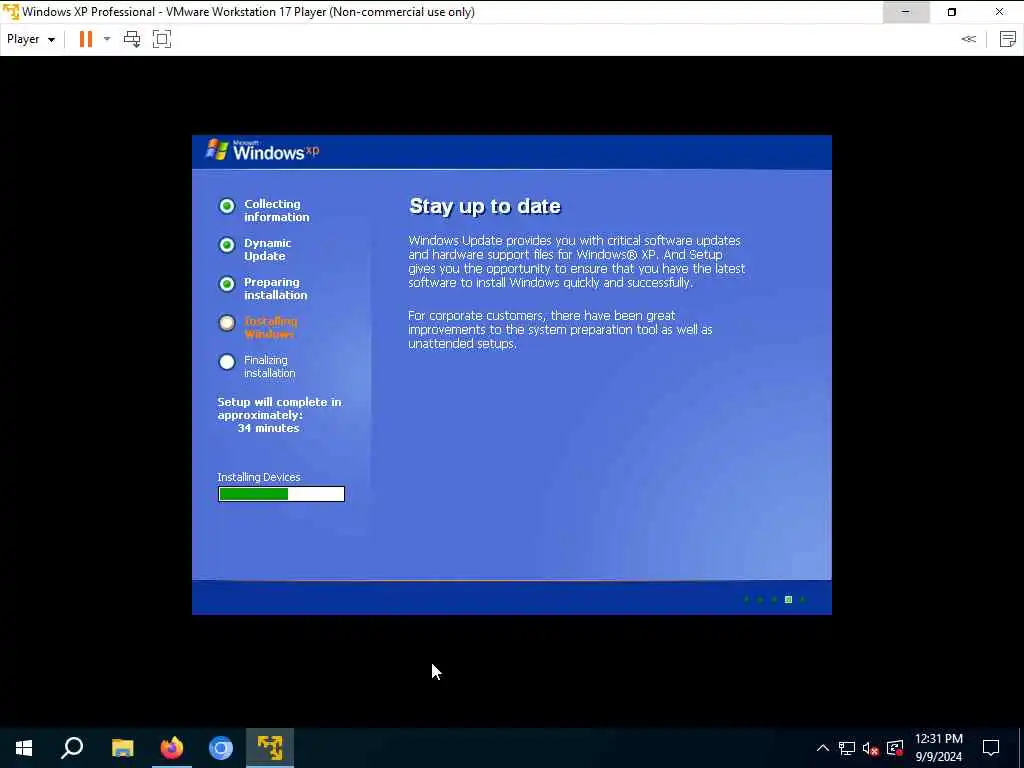This screenshot has width=1024, height=768.
Task: Open network status tray icon
Action: pos(847,748)
